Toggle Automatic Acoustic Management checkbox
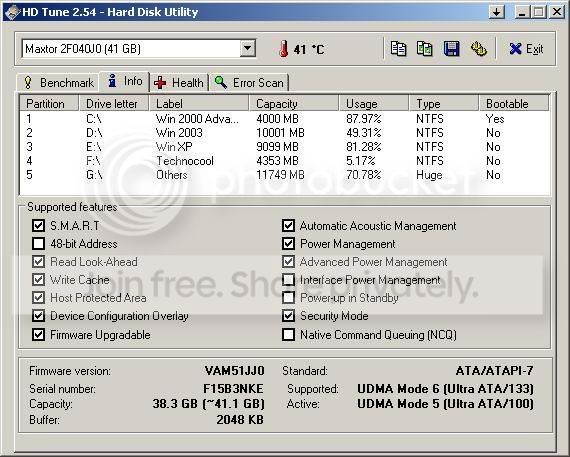The width and height of the screenshot is (570, 457). coord(288,225)
